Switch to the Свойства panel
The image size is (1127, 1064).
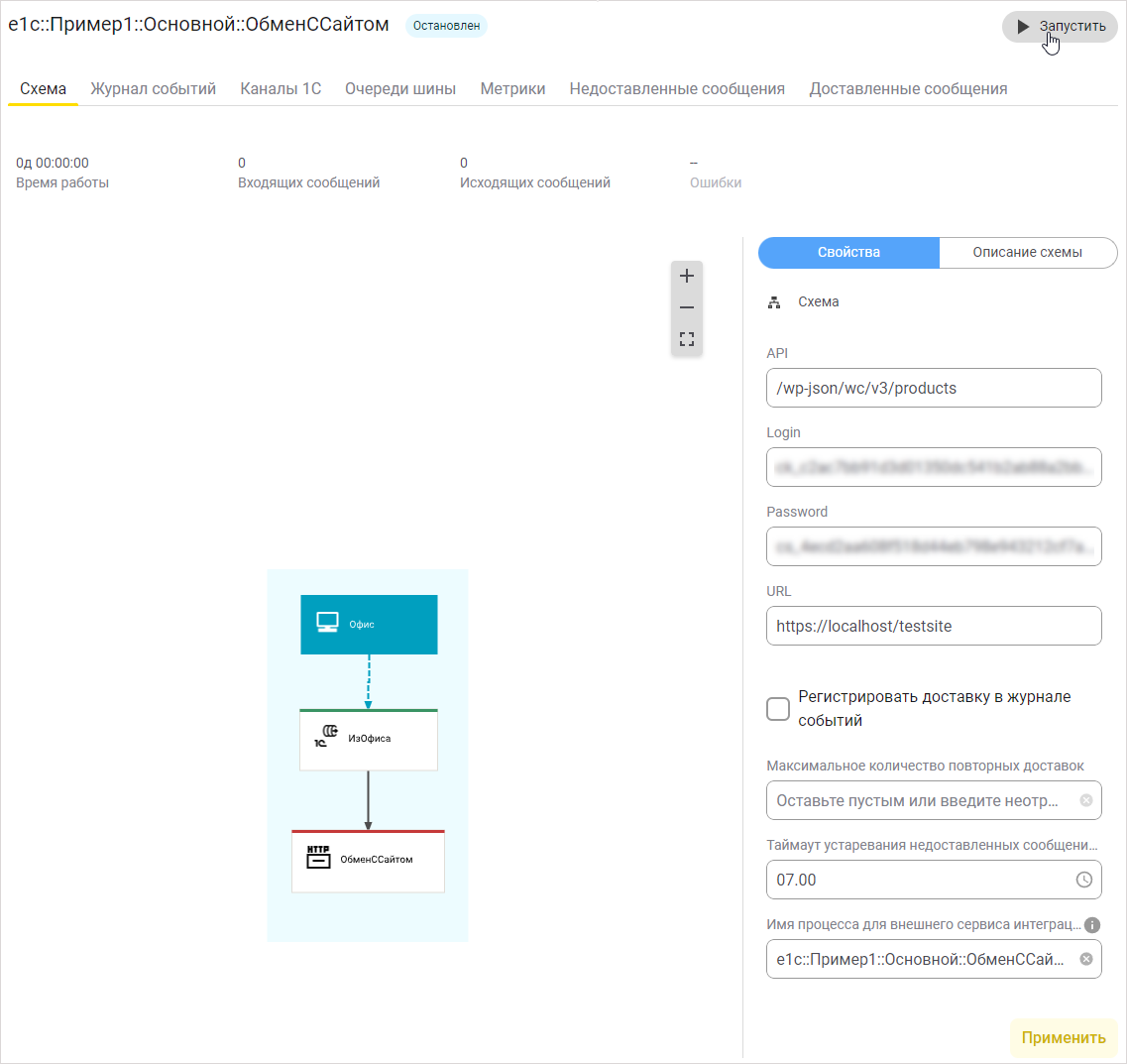pyautogui.click(x=848, y=253)
